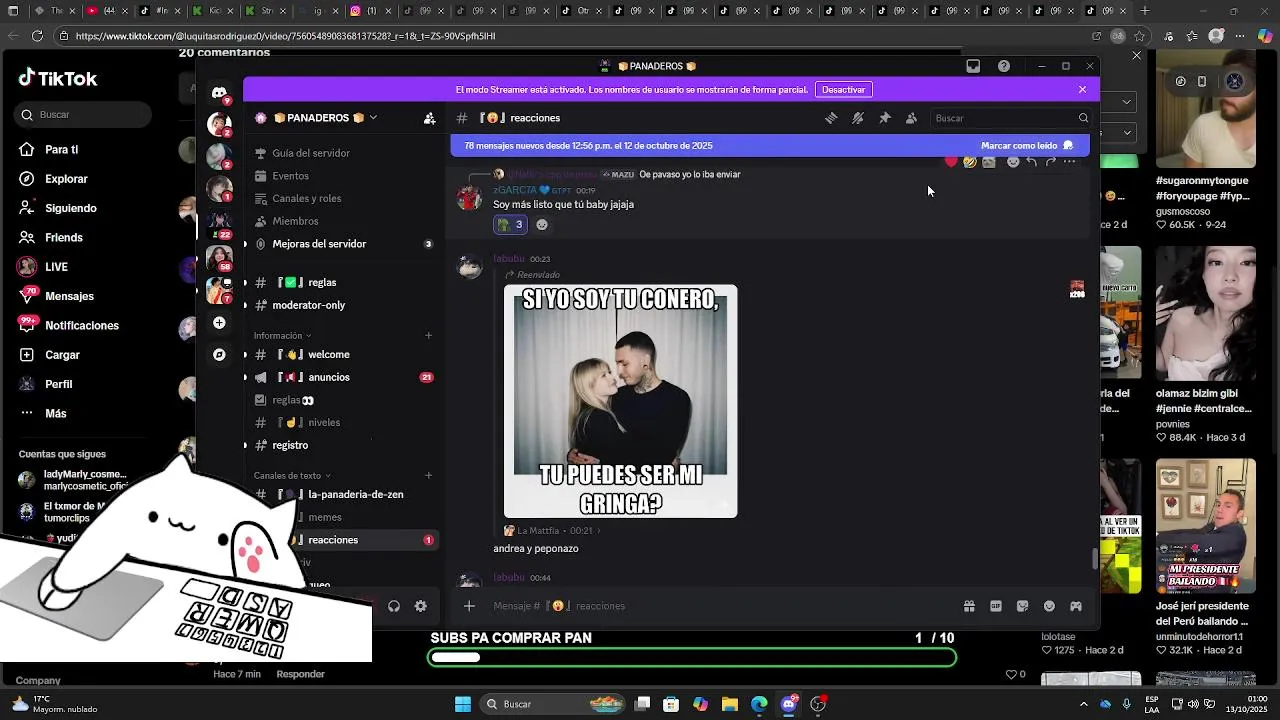1280x720 pixels.
Task: Open the Windows Start menu
Action: pyautogui.click(x=463, y=704)
